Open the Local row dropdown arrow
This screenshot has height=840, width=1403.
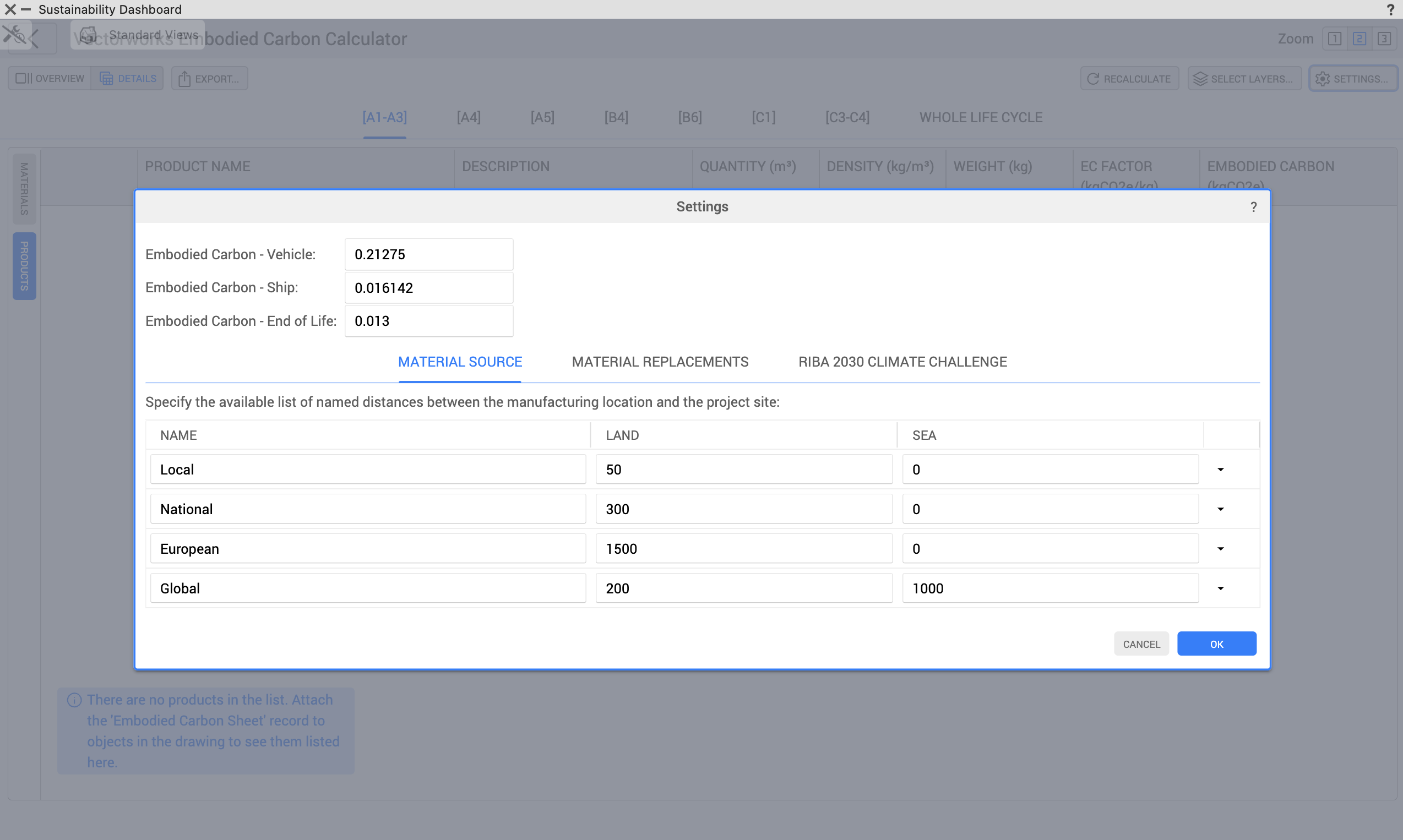[x=1220, y=469]
